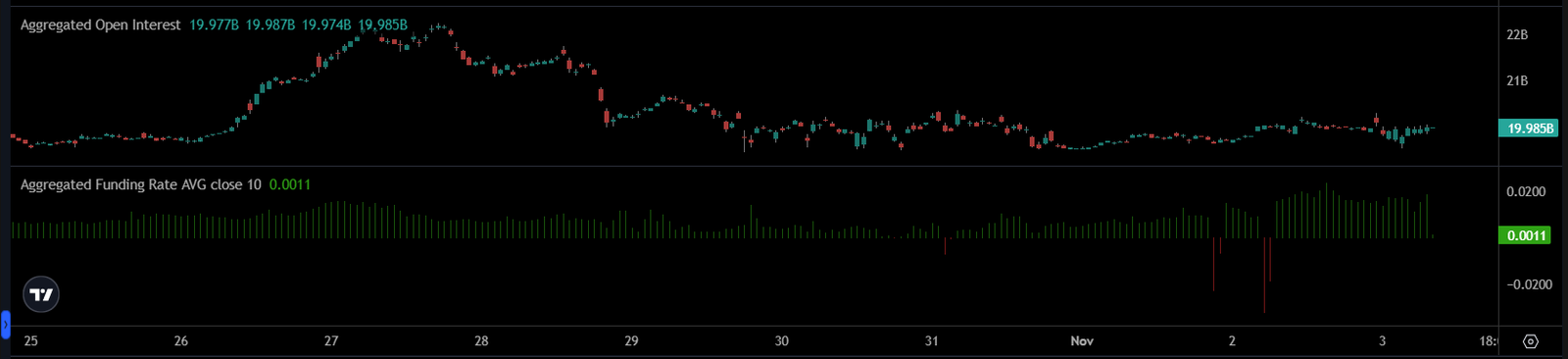
Task: Click the 0.0200 funding scale label
Action: [x=1526, y=191]
